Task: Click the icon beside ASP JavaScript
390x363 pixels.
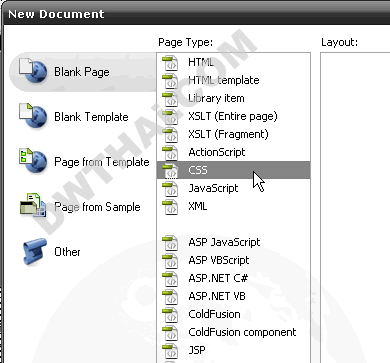Action: pyautogui.click(x=170, y=243)
